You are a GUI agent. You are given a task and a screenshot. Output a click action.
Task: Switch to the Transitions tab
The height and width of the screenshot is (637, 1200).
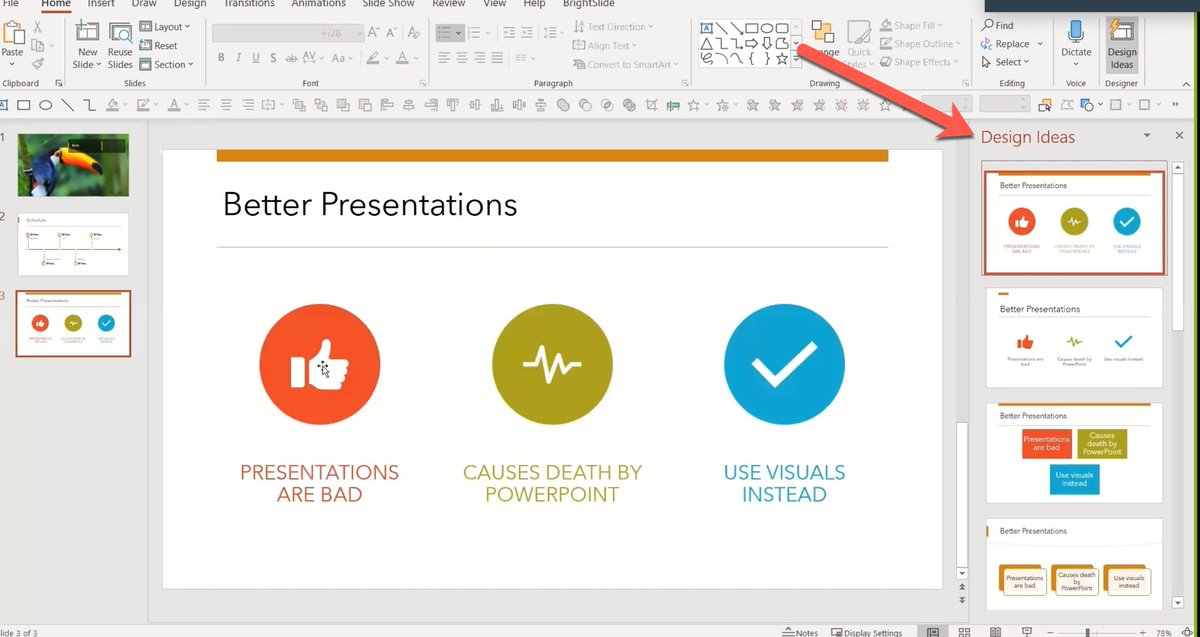249,4
